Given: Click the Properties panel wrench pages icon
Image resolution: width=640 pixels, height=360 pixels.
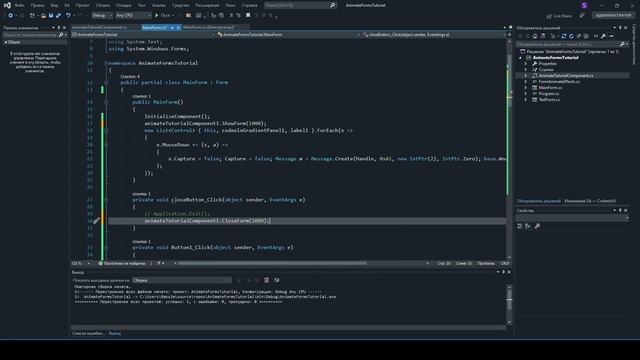Looking at the screenshot, I should point(537,226).
